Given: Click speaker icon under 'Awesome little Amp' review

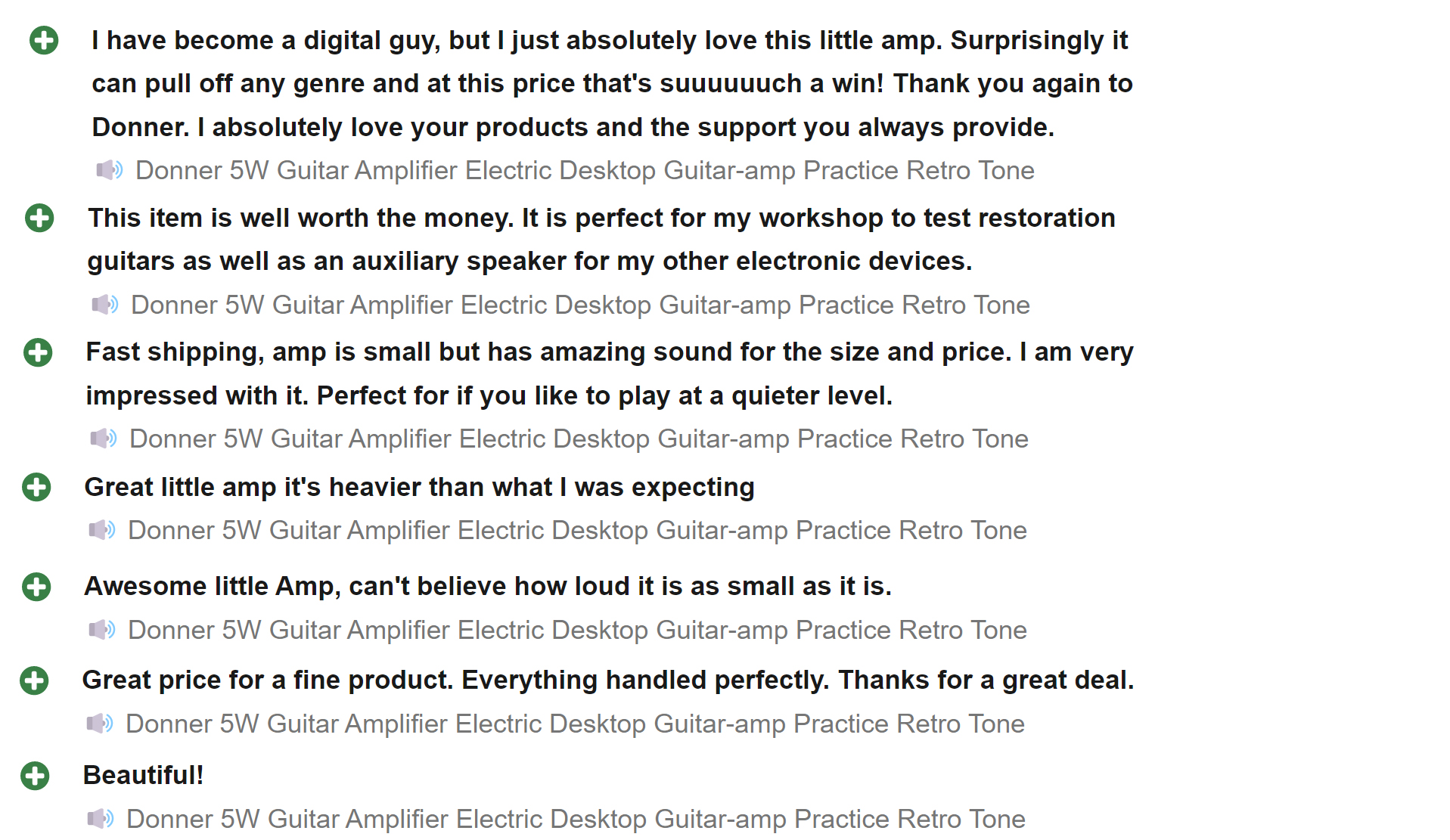Looking at the screenshot, I should click(102, 630).
